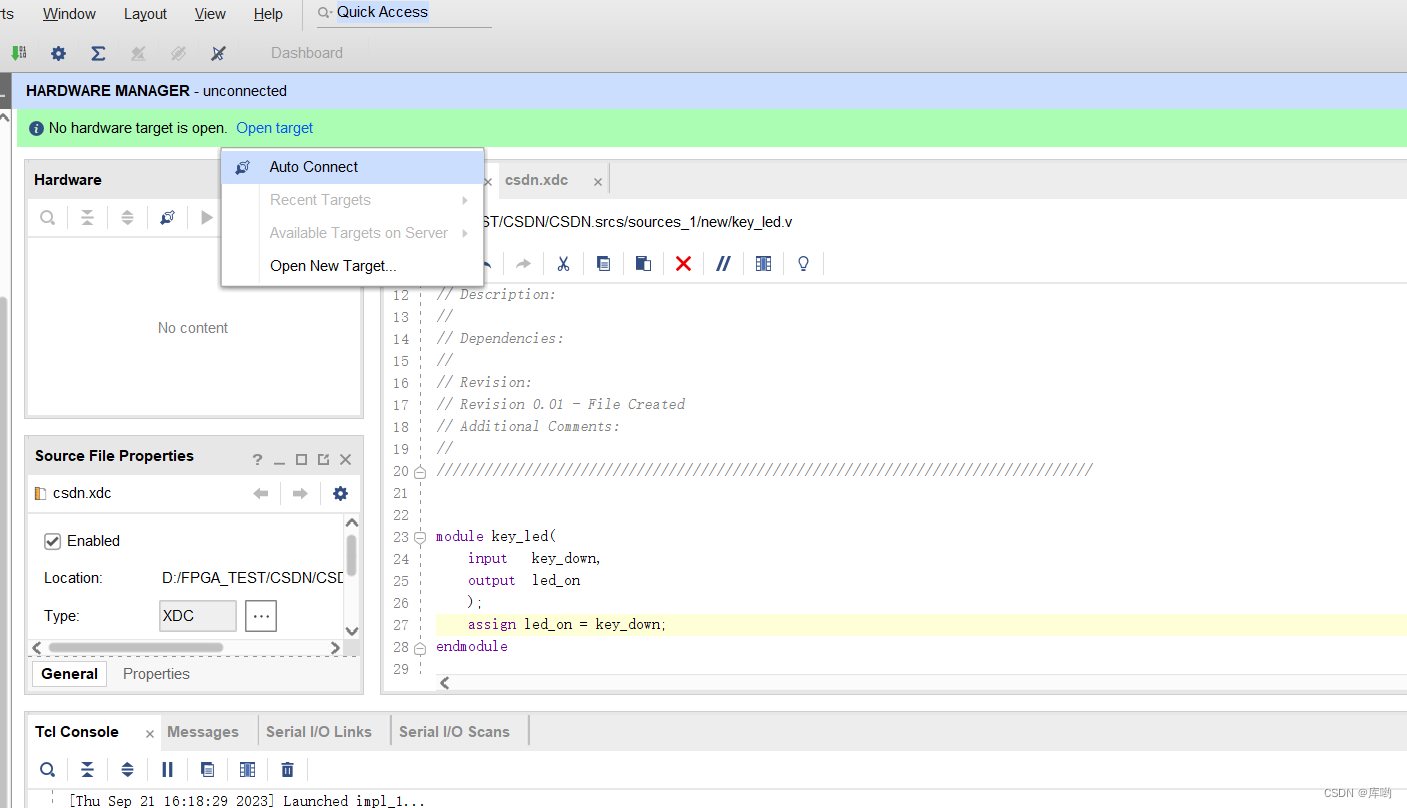Screen dimensions: 1407x808
Task: Click the Open target link
Action: tap(274, 128)
